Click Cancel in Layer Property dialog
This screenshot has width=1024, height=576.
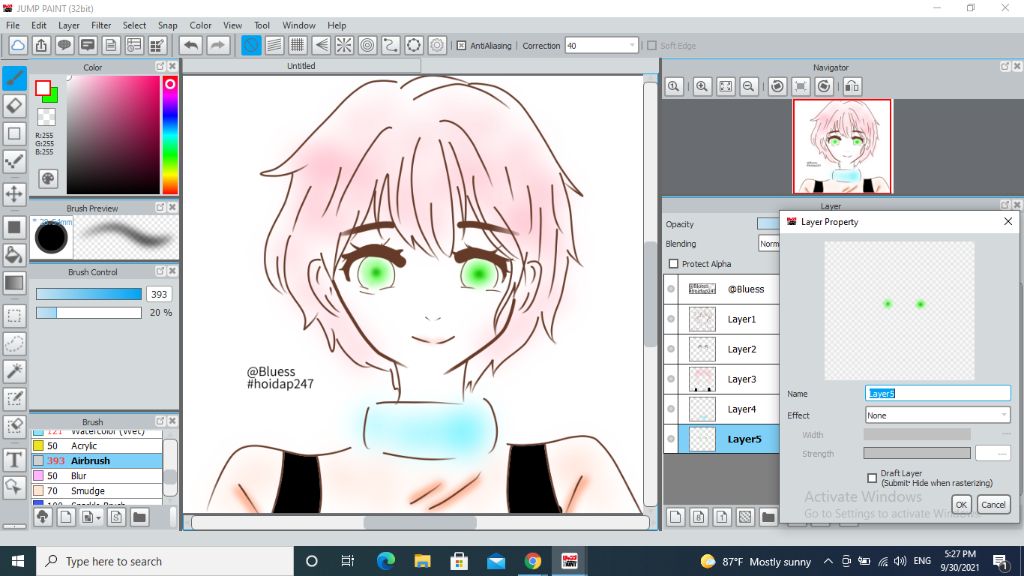(x=993, y=504)
